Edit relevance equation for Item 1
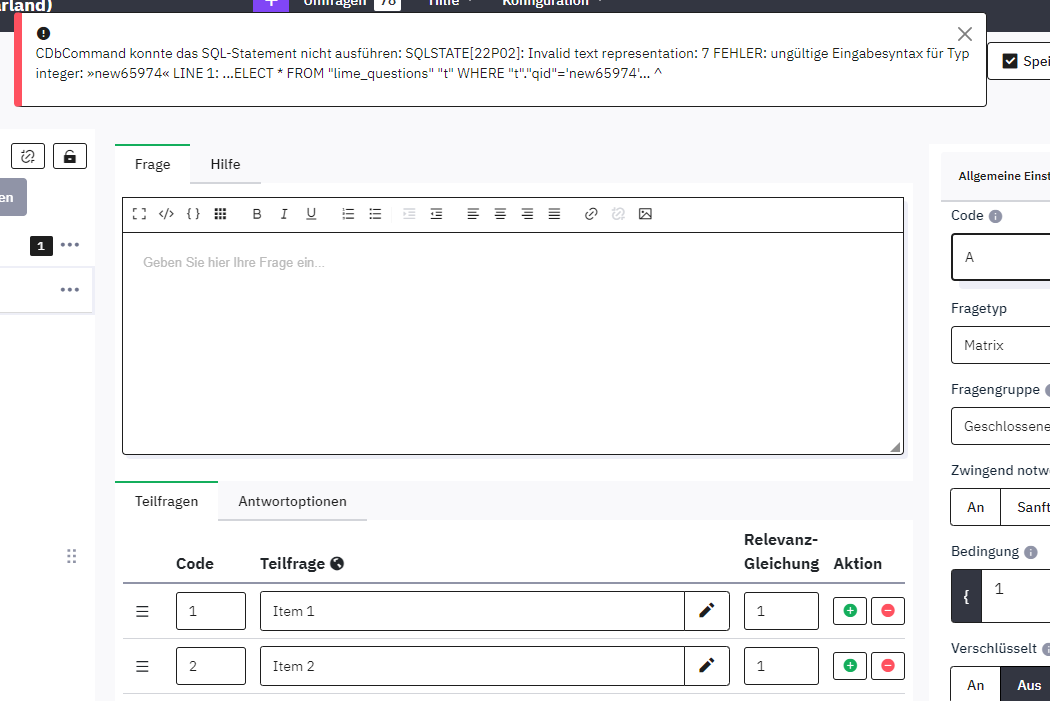 tap(781, 611)
